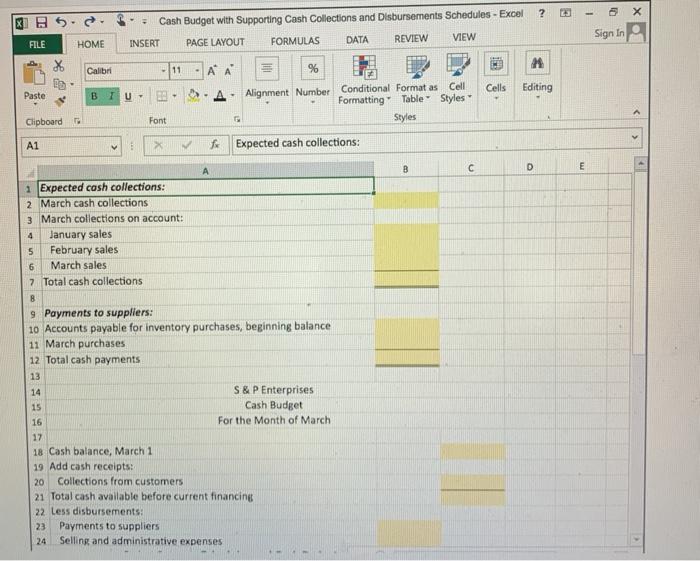Screen dimensions: 700x561
Task: Increase font size with larger A icon
Action: point(212,71)
